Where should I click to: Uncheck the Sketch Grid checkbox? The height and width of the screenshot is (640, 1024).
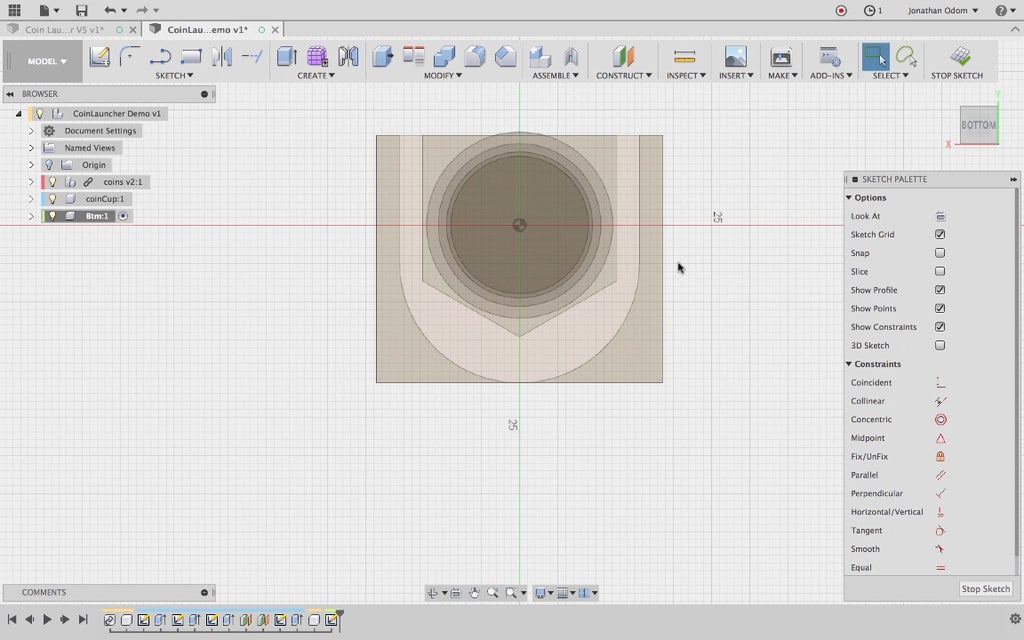point(940,235)
